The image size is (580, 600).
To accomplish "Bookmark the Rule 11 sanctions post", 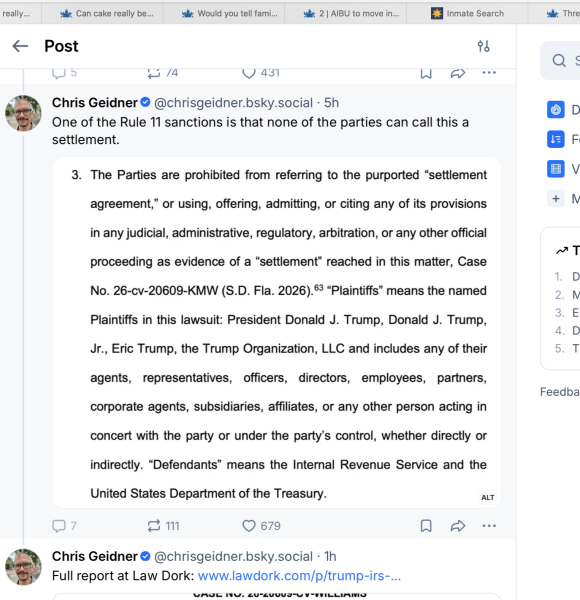I will [426, 526].
